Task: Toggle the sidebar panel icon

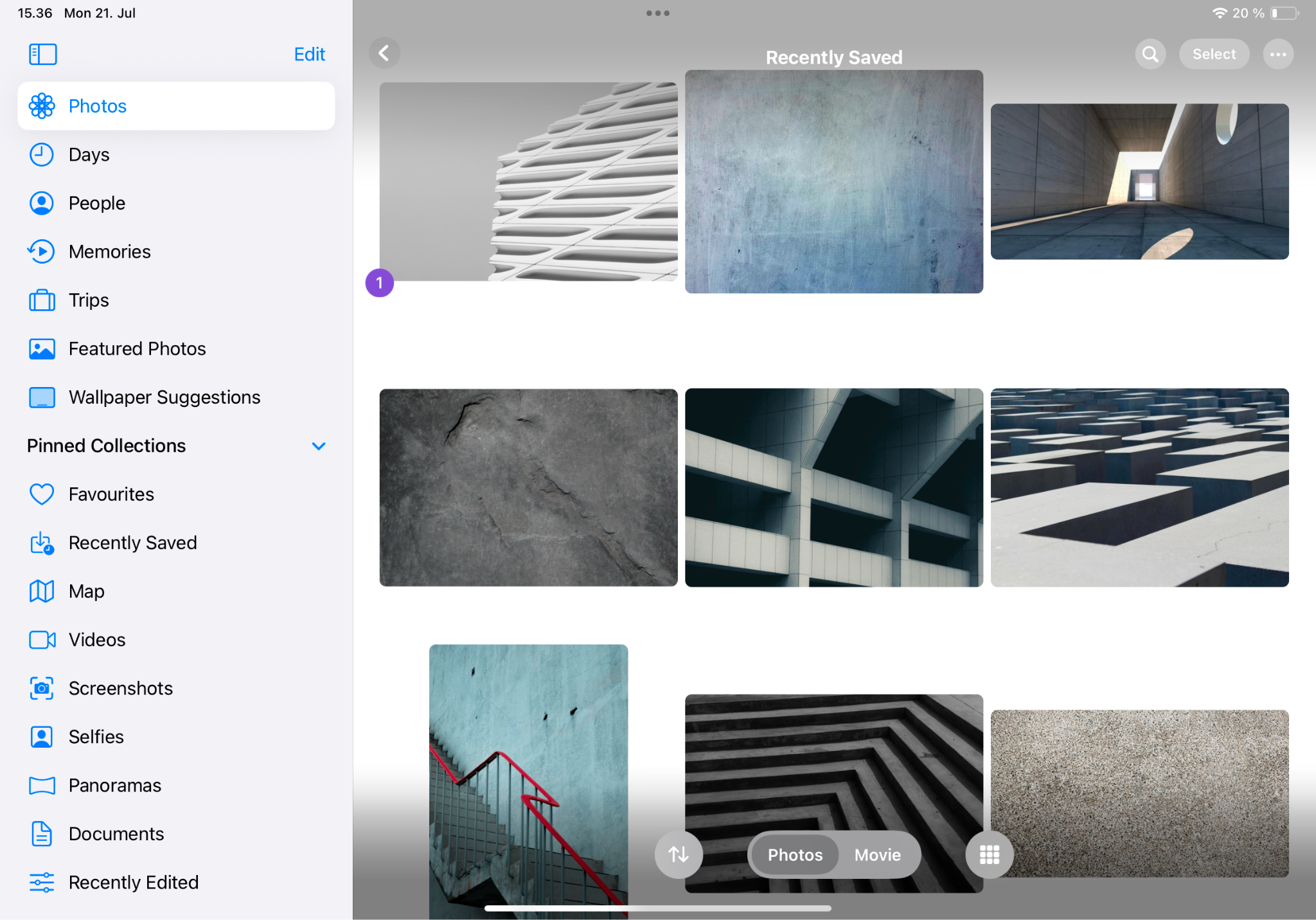Action: (x=42, y=54)
